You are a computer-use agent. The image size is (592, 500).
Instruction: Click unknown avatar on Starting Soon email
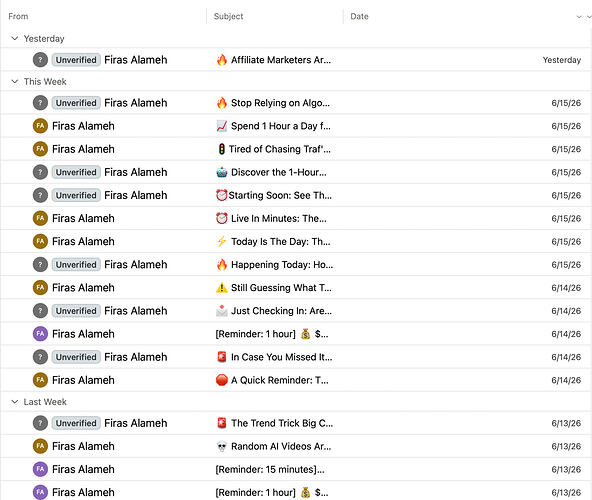click(x=40, y=195)
